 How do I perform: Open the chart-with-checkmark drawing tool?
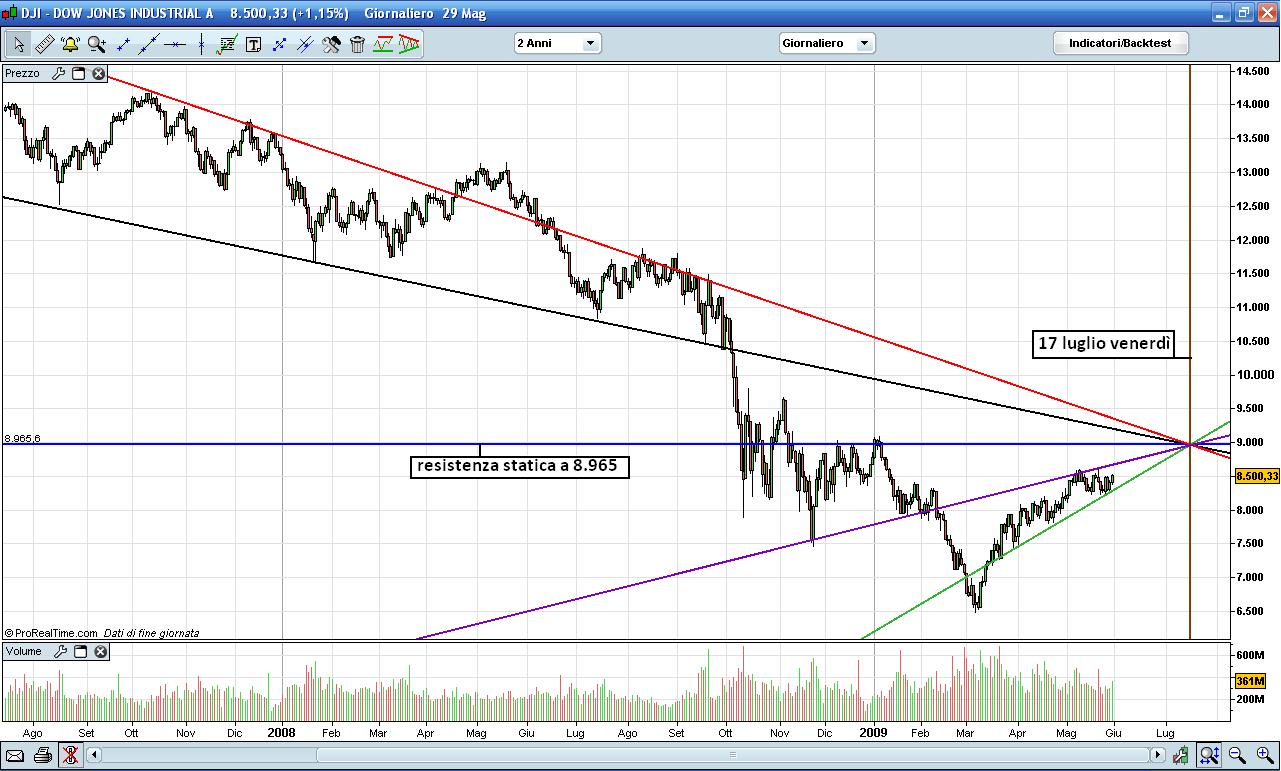point(227,44)
